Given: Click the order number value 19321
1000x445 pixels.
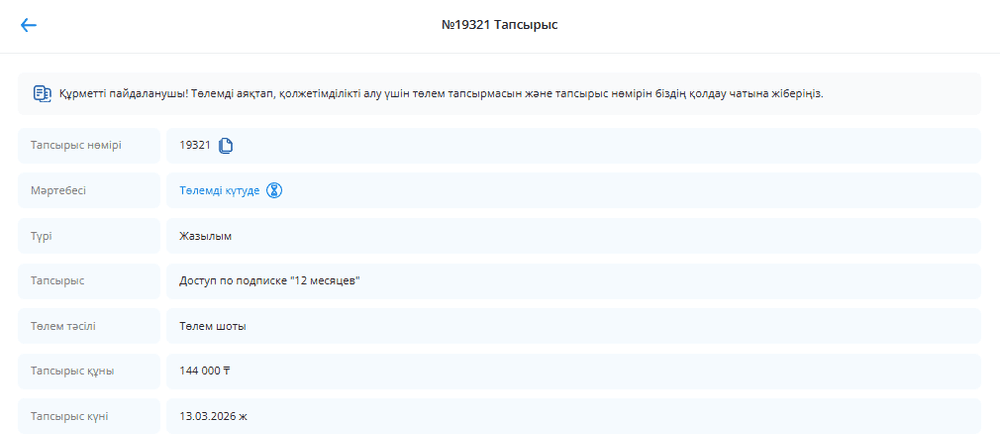Looking at the screenshot, I should coord(195,146).
